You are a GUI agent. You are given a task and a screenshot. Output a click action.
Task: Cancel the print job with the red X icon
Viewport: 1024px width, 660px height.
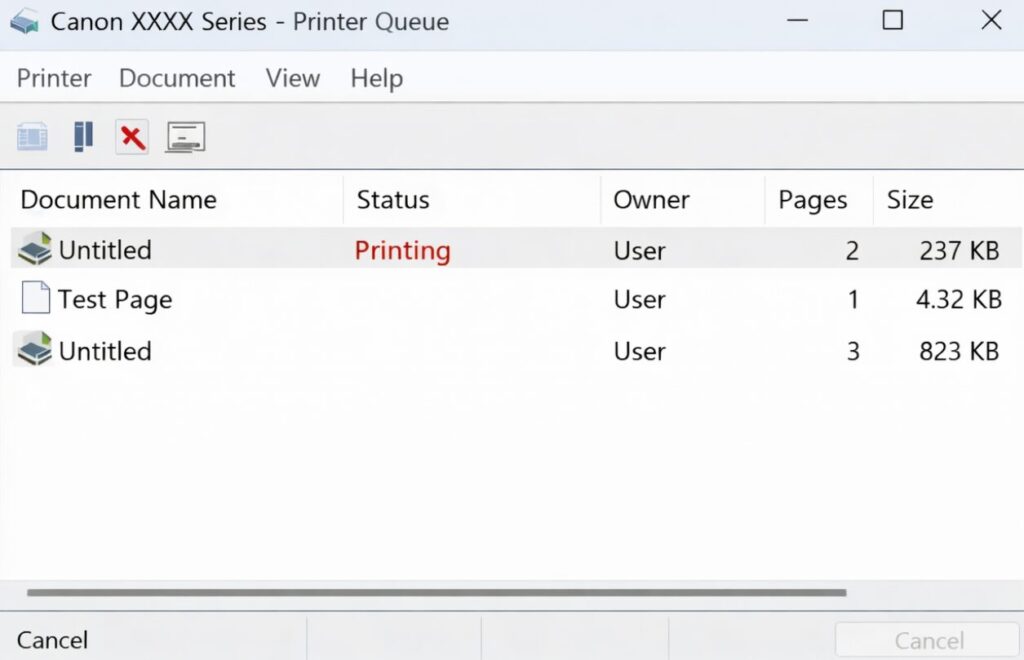[x=131, y=136]
